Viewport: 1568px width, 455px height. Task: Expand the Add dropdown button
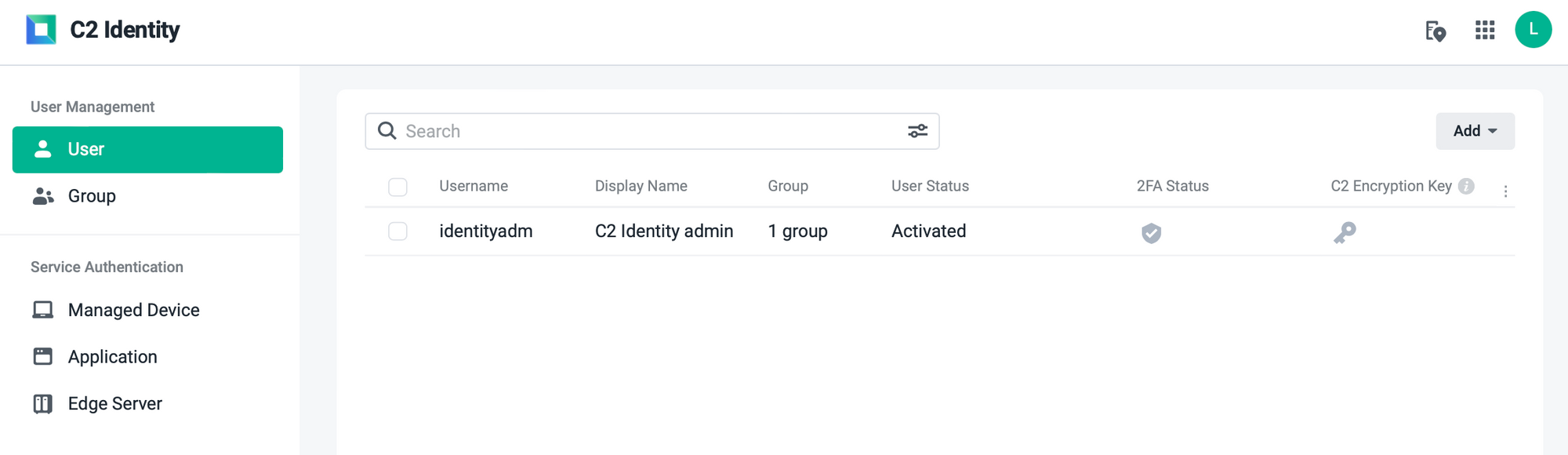point(1475,131)
